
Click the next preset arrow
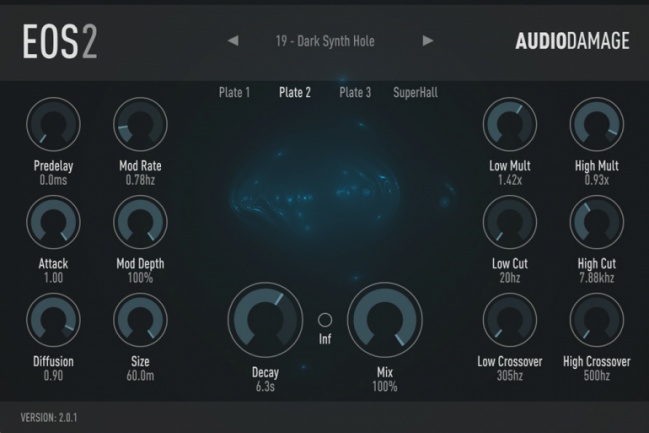[428, 41]
